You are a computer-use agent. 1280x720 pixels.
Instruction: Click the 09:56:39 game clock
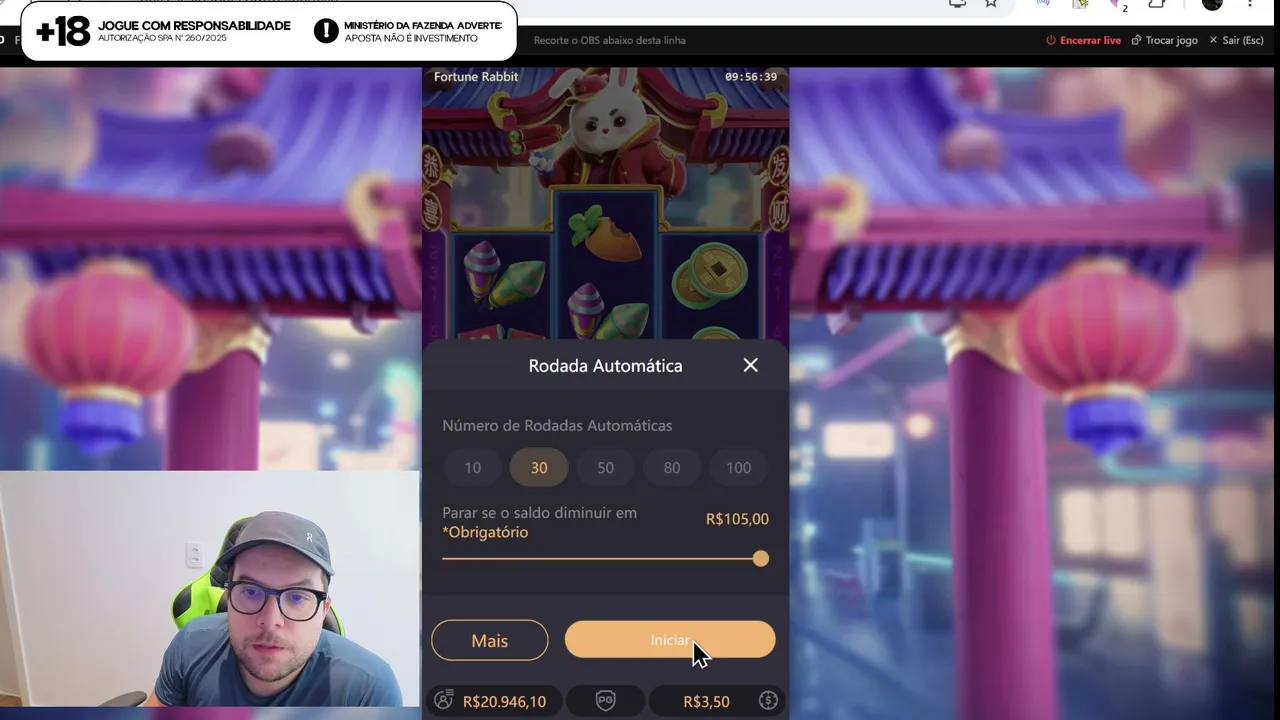751,77
